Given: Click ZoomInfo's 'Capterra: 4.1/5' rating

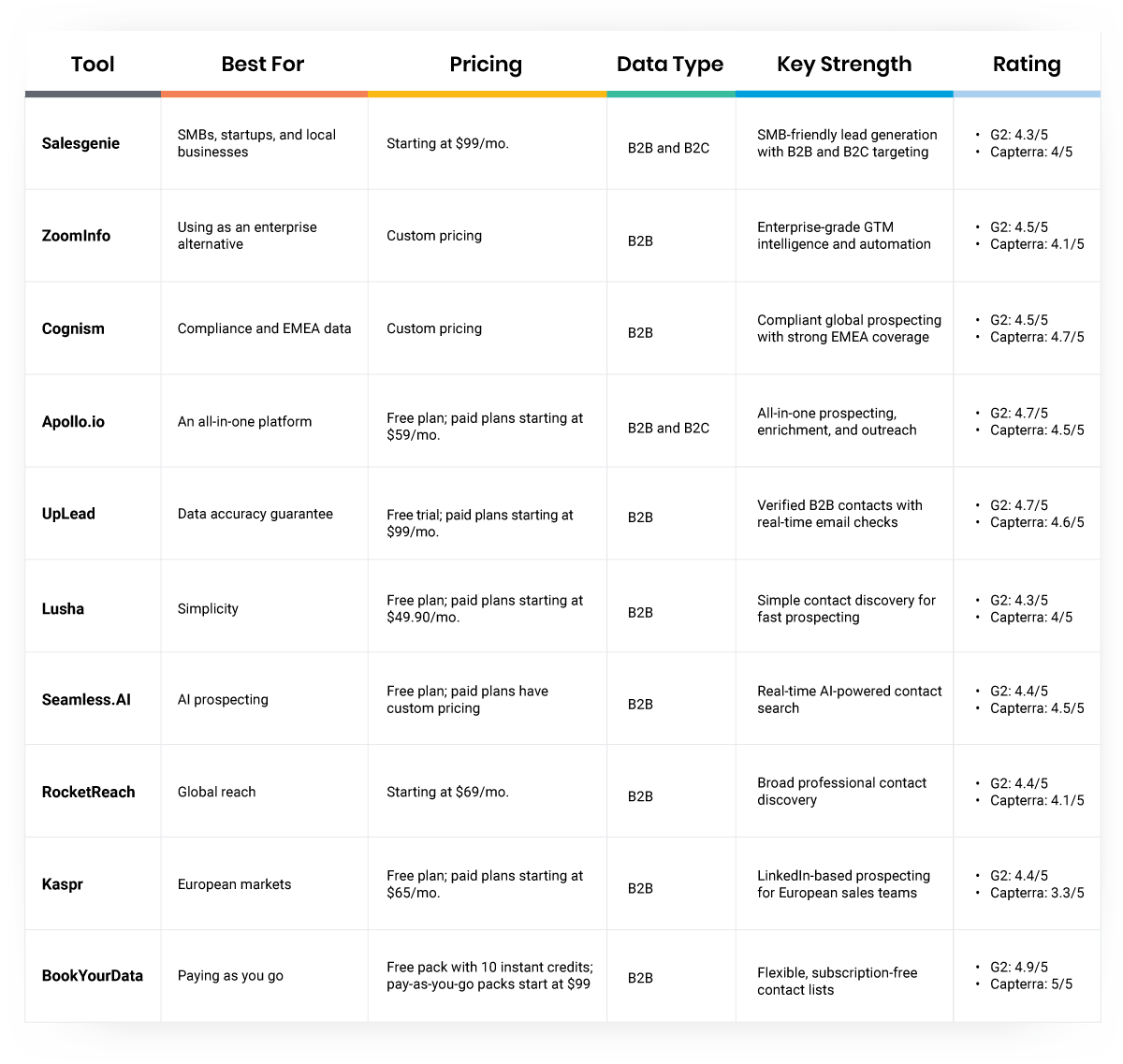Looking at the screenshot, I should click(x=1037, y=244).
